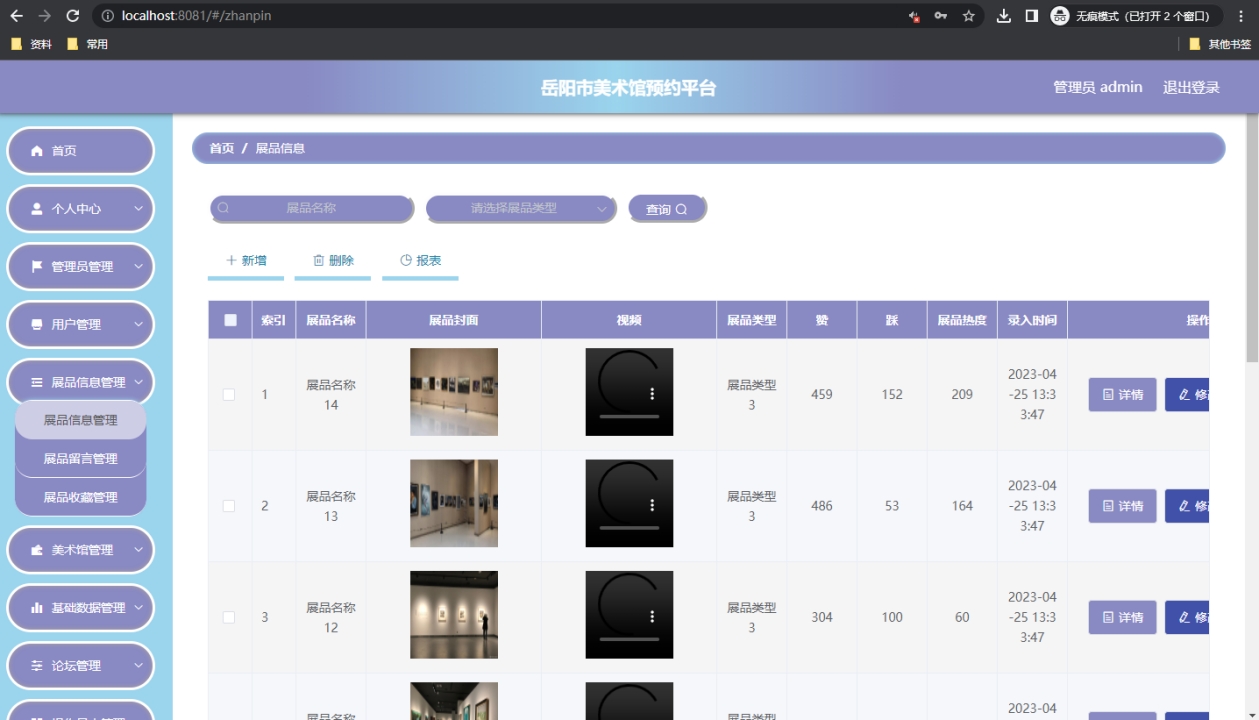This screenshot has height=720, width=1259.
Task: Check the row for 展品名称14
Action: click(229, 394)
